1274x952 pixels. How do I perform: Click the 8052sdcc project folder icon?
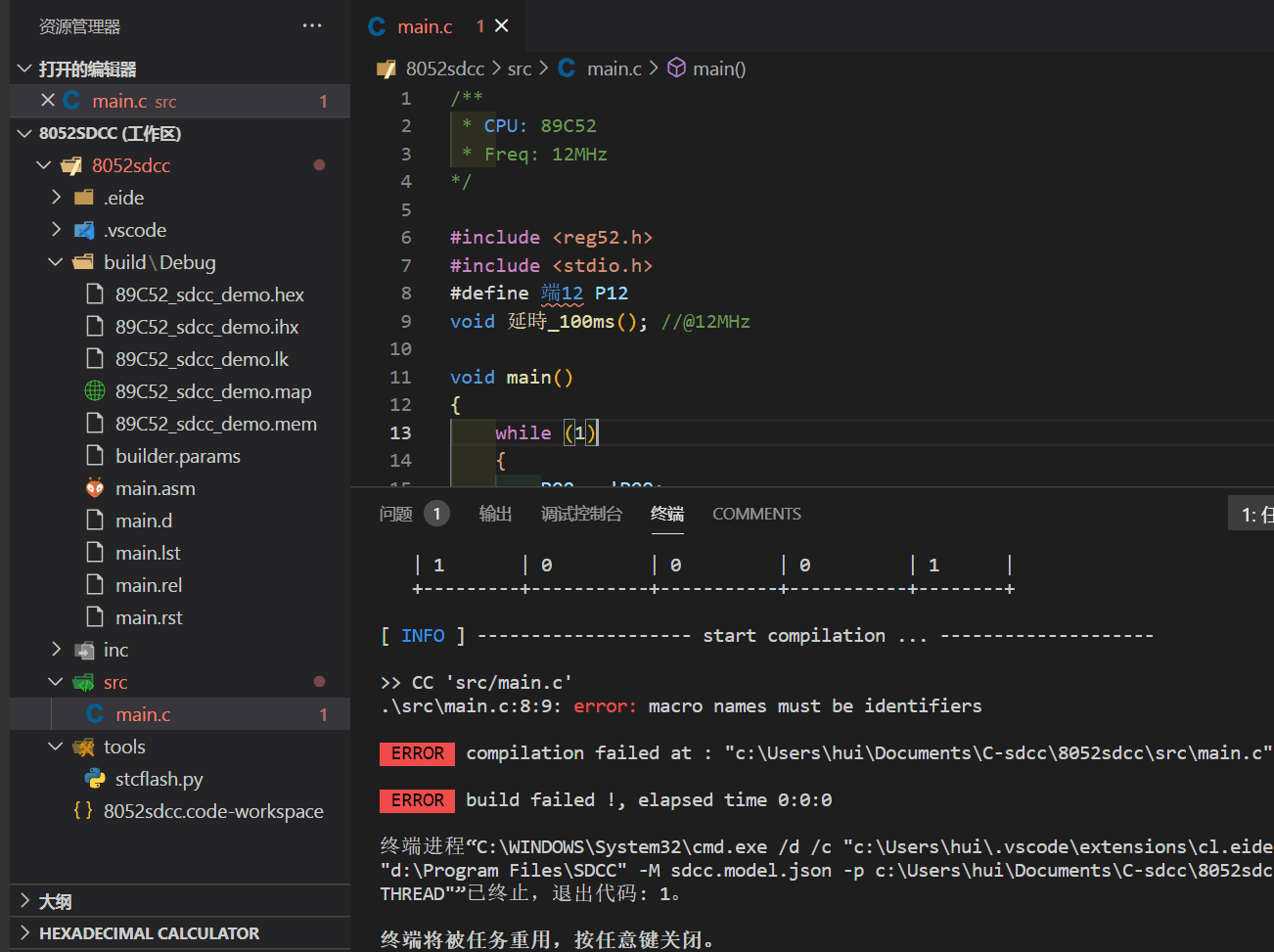click(x=71, y=165)
